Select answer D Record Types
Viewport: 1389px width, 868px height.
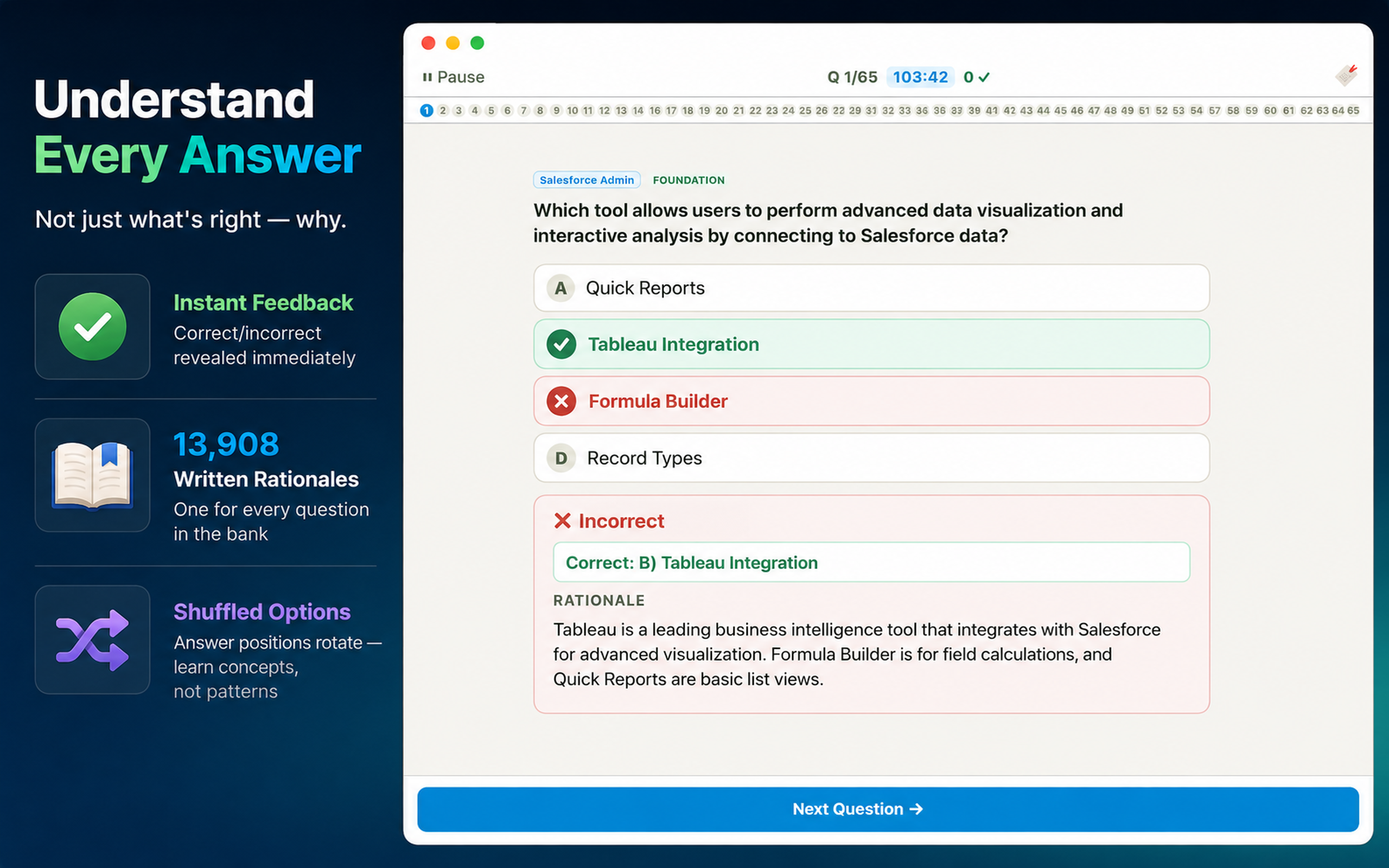[x=871, y=458]
